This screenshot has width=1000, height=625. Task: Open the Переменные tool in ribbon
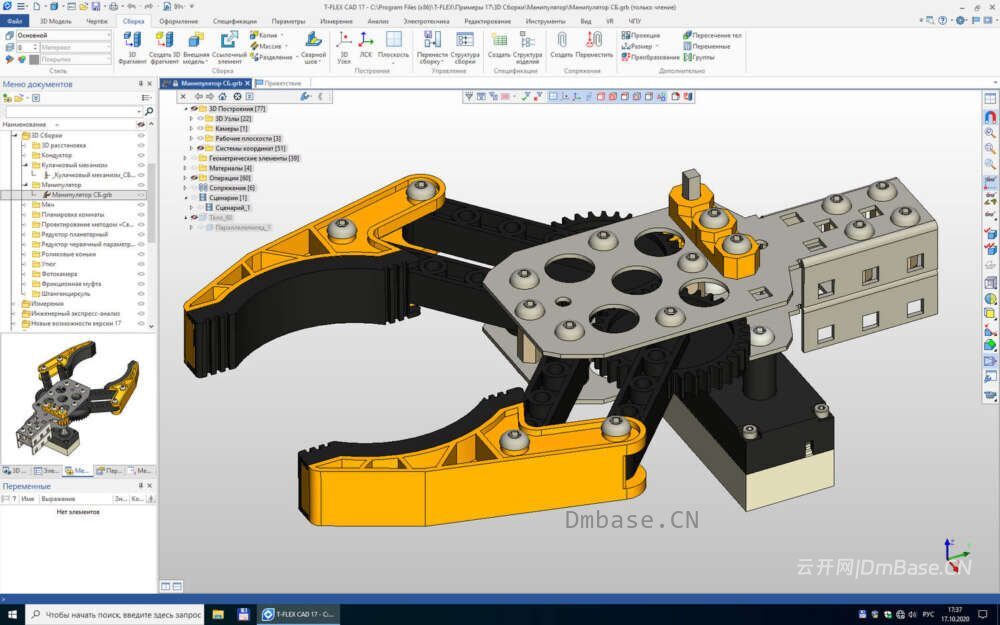707,47
